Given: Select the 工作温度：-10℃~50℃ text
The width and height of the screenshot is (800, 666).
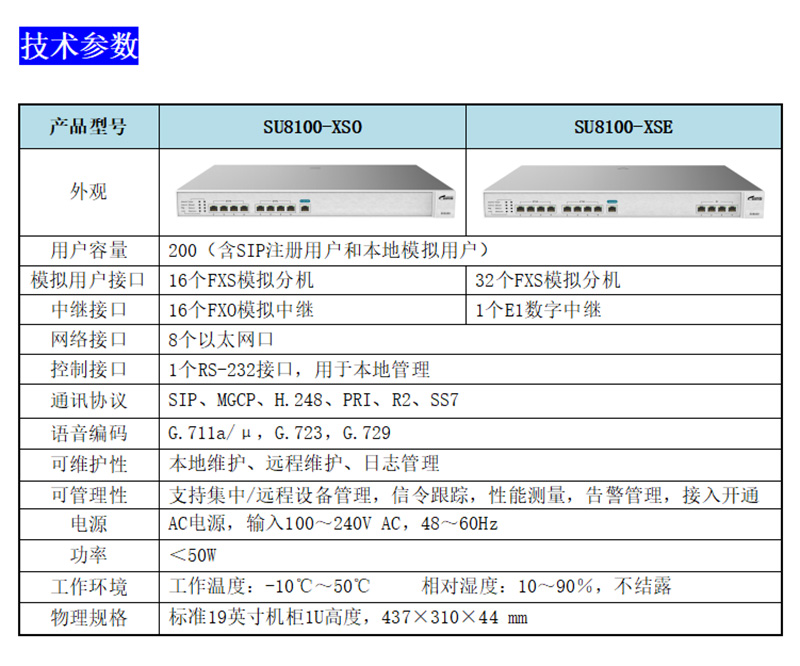Looking at the screenshot, I should (269, 586).
